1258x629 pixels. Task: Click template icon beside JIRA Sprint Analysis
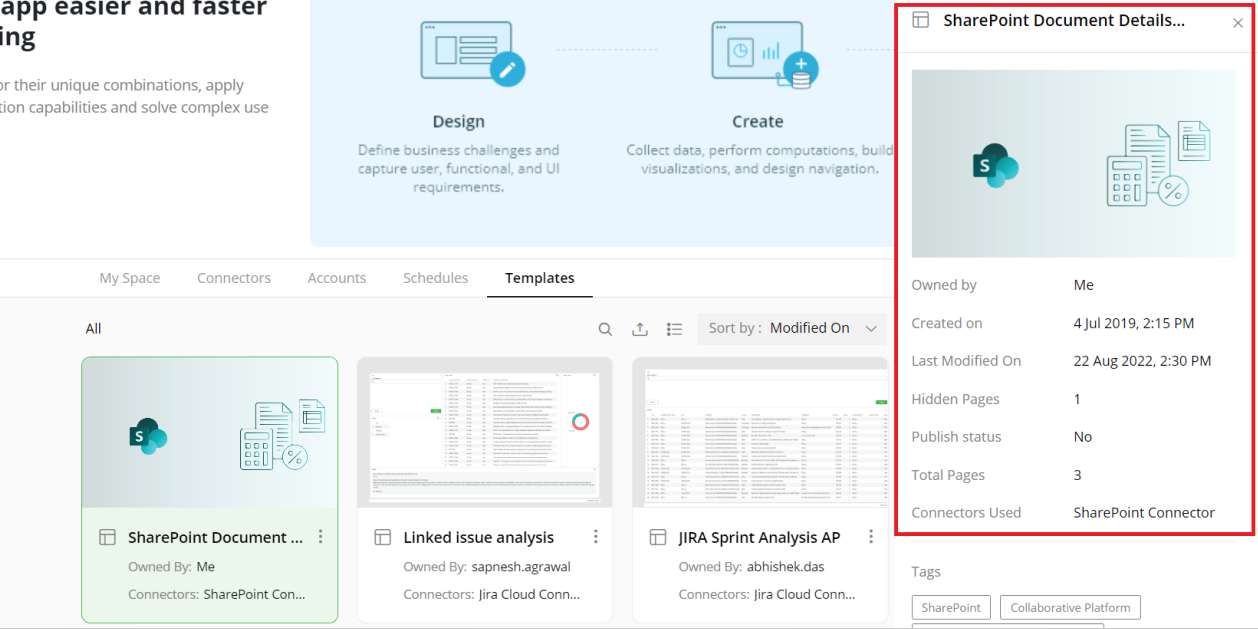(658, 537)
